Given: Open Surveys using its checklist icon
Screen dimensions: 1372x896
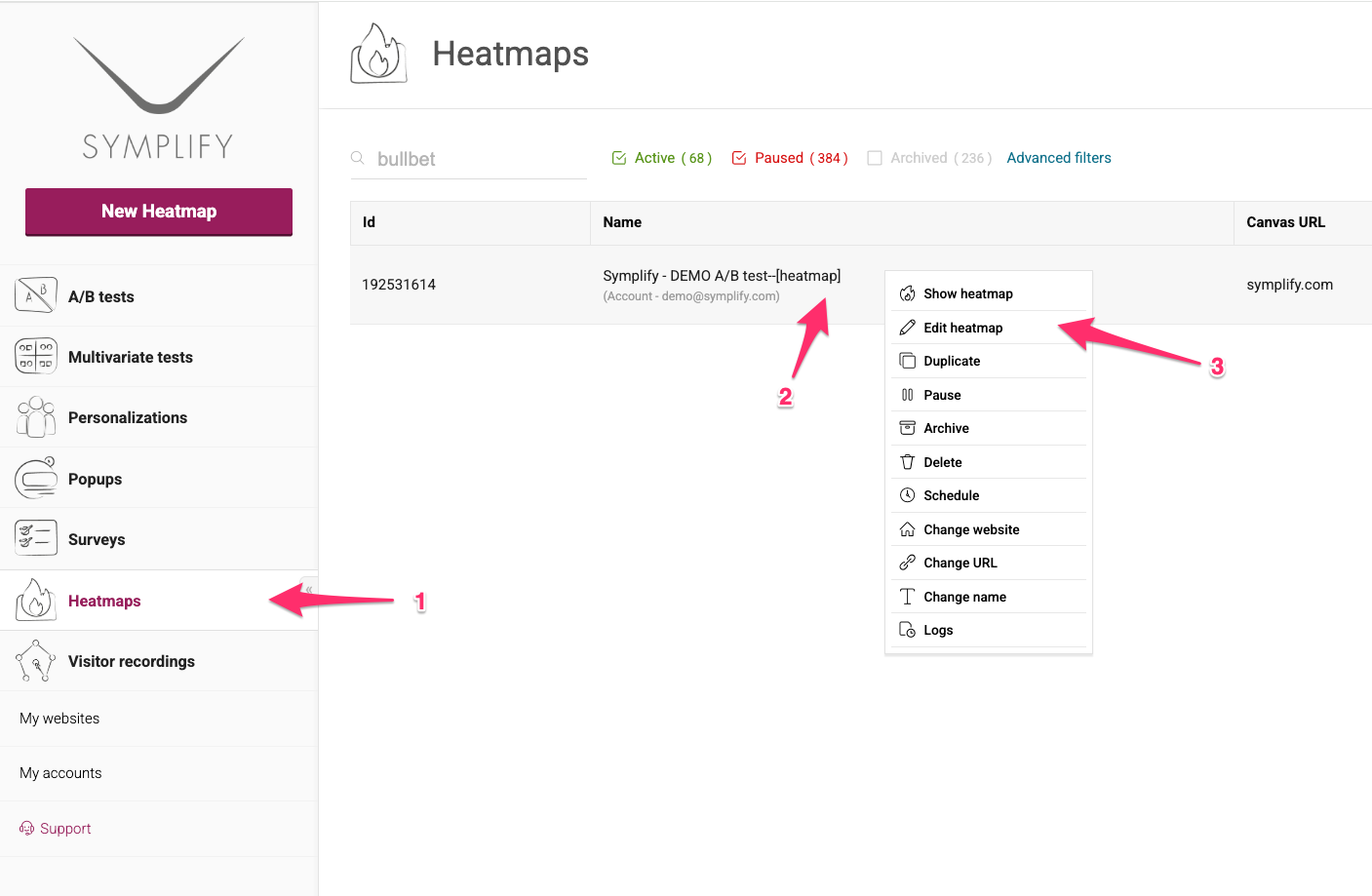Looking at the screenshot, I should click(35, 538).
